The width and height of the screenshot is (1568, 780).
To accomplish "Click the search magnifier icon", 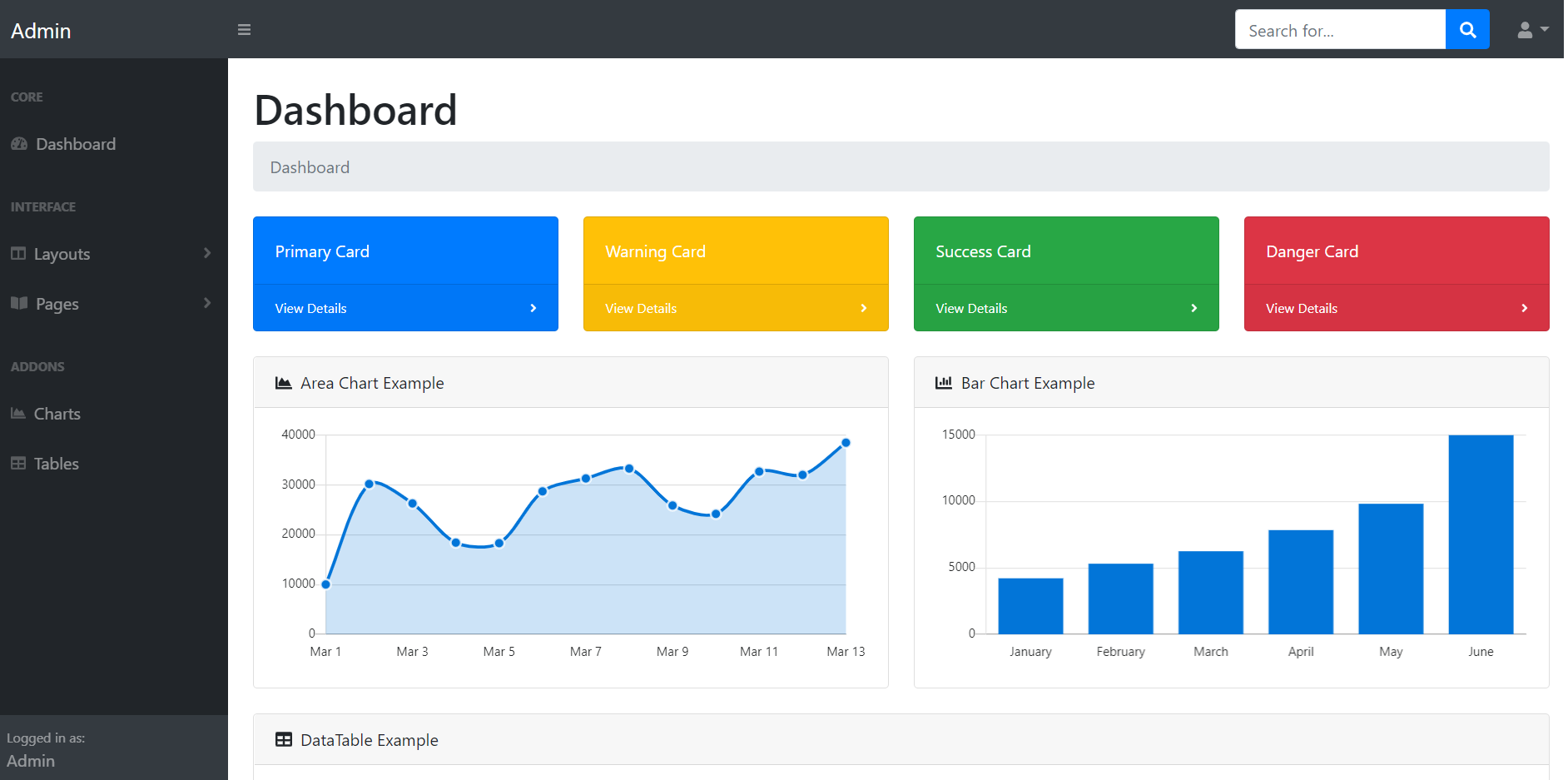I will point(1467,29).
